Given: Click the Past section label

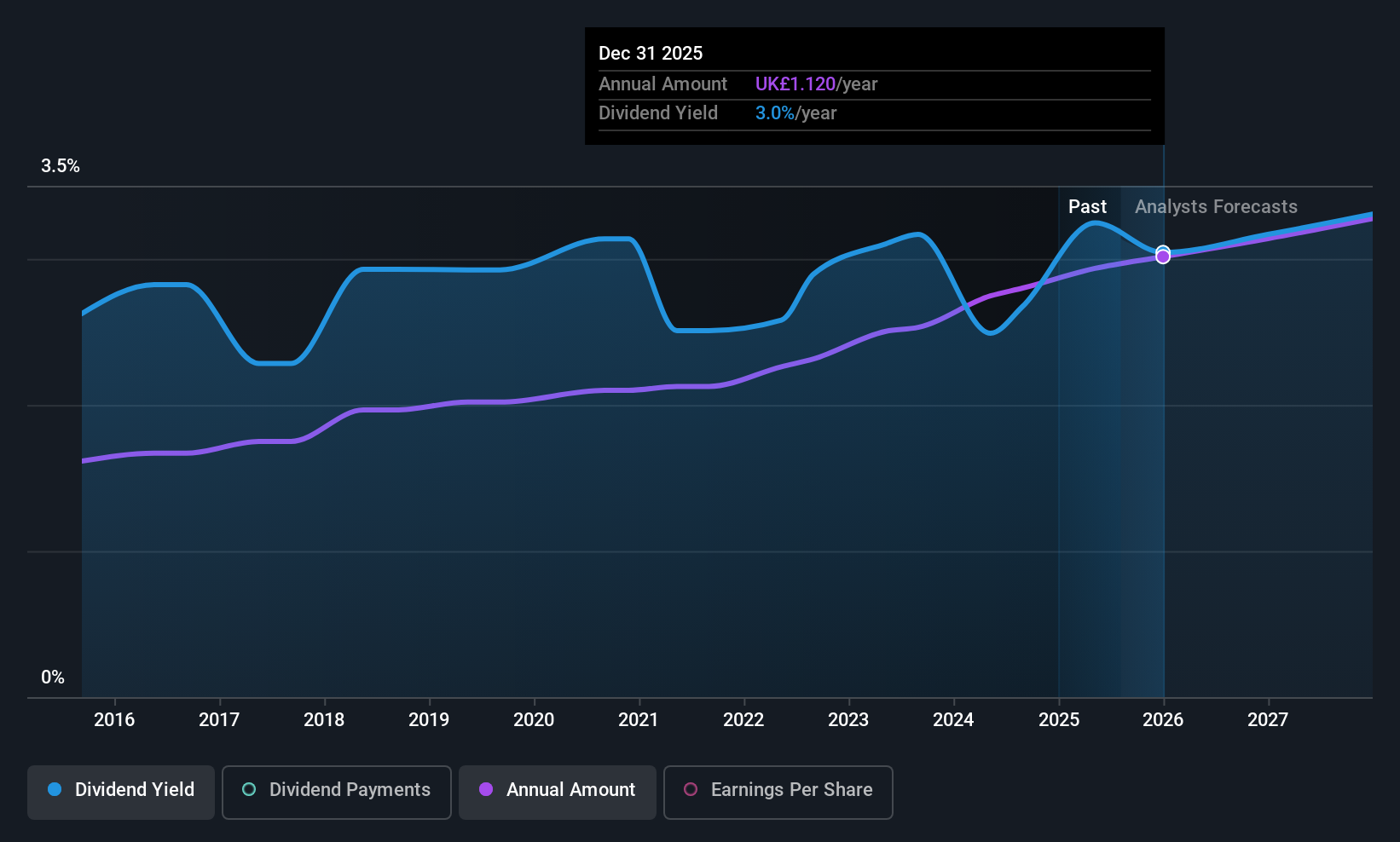Looking at the screenshot, I should pos(1087,207).
